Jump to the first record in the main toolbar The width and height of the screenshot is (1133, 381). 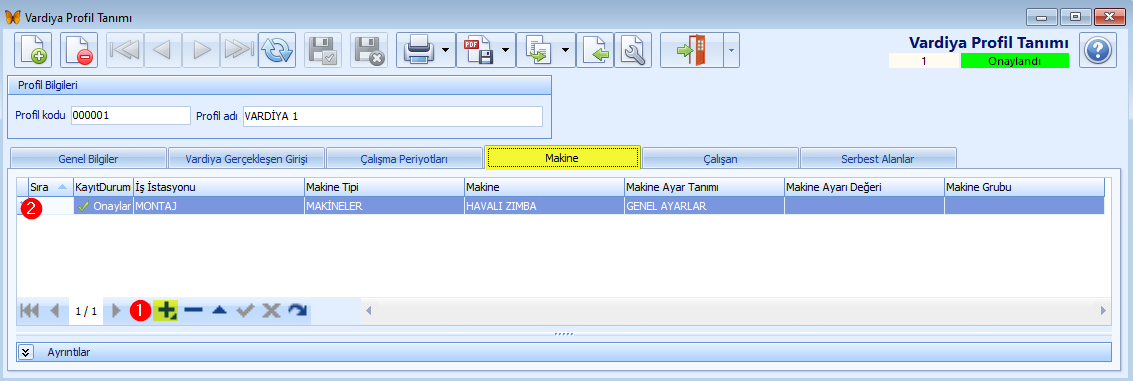[x=125, y=51]
